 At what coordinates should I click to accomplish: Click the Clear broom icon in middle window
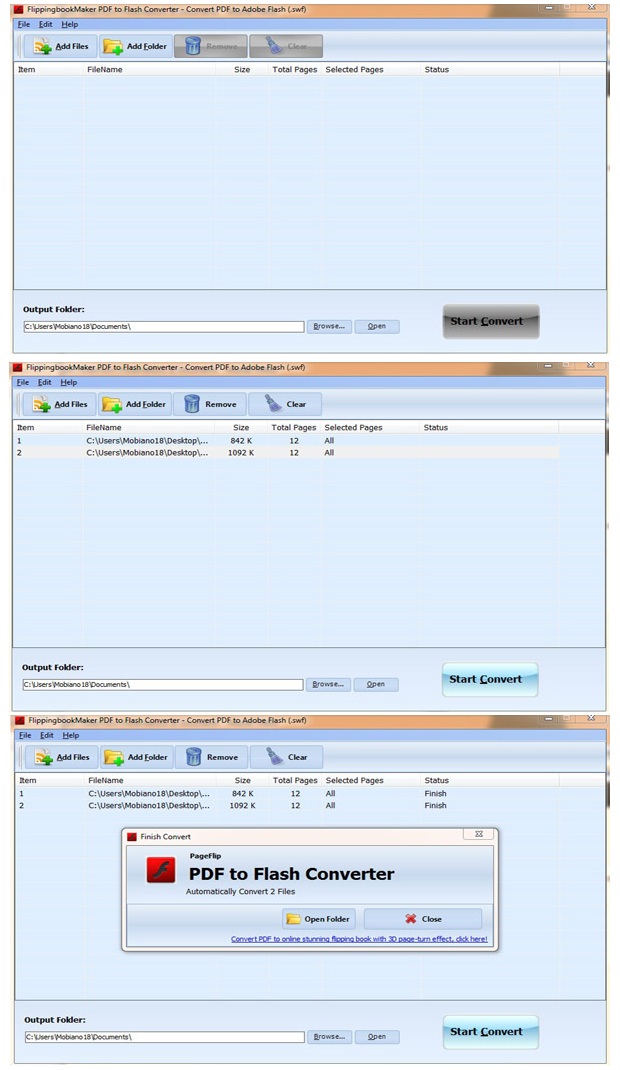tap(274, 404)
